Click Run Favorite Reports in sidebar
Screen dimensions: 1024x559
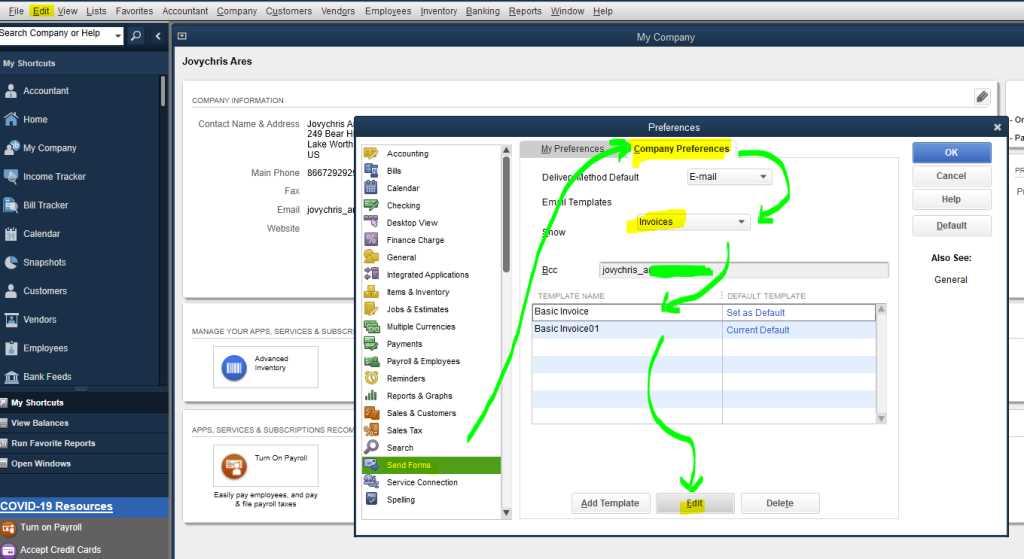coord(53,443)
